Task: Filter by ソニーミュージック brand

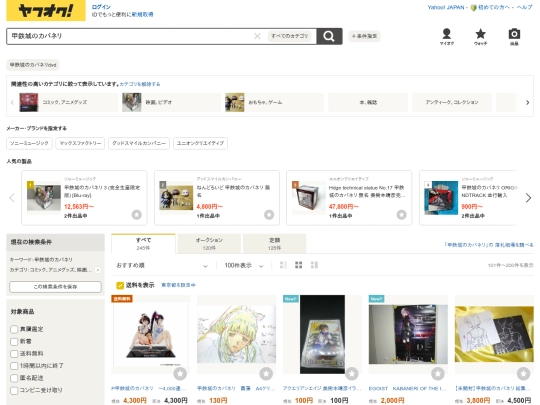Action: [x=29, y=143]
